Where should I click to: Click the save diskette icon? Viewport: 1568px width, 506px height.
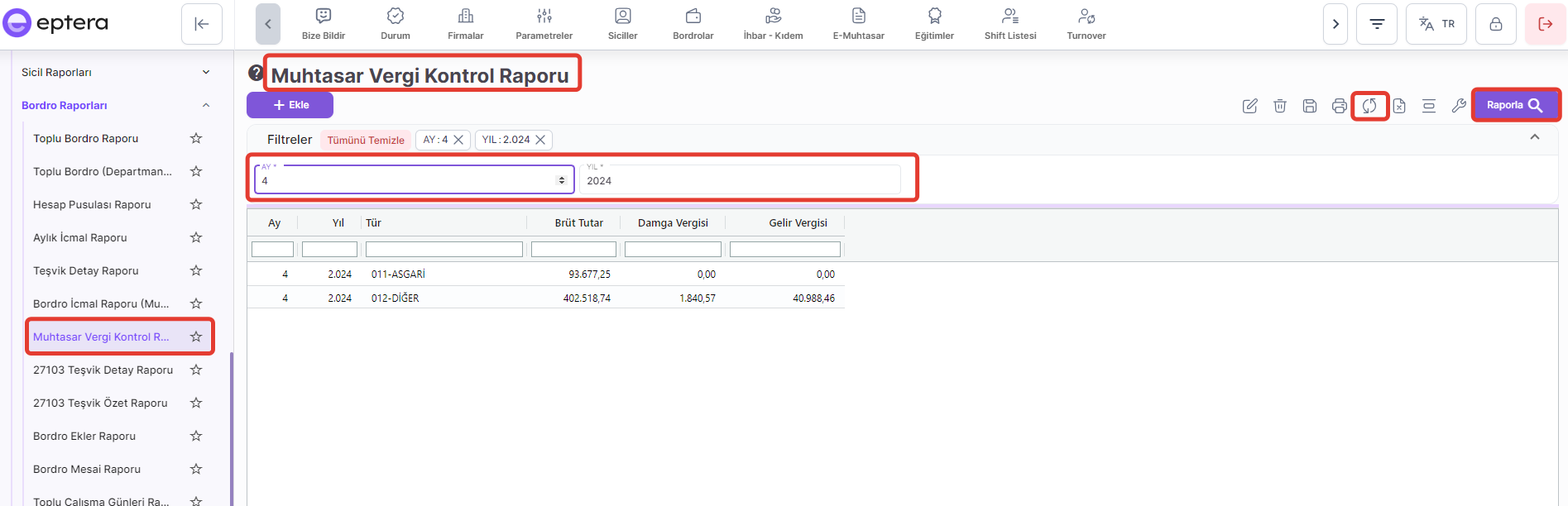(1310, 106)
